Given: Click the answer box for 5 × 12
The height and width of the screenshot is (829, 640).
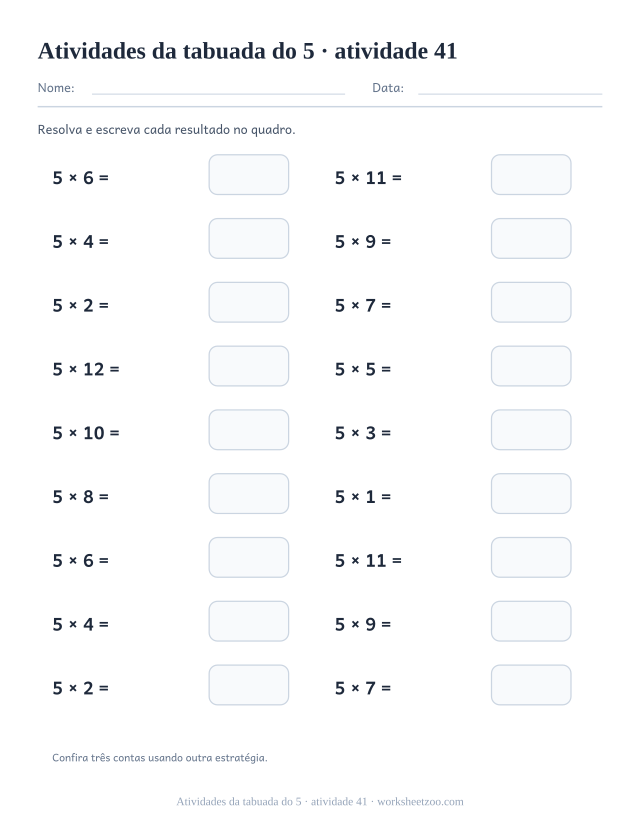Looking at the screenshot, I should pos(248,366).
